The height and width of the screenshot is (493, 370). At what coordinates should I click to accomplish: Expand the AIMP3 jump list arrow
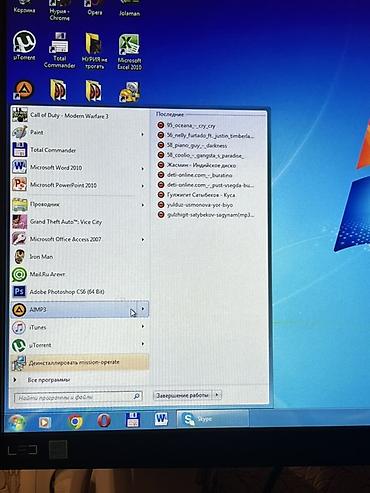143,309
